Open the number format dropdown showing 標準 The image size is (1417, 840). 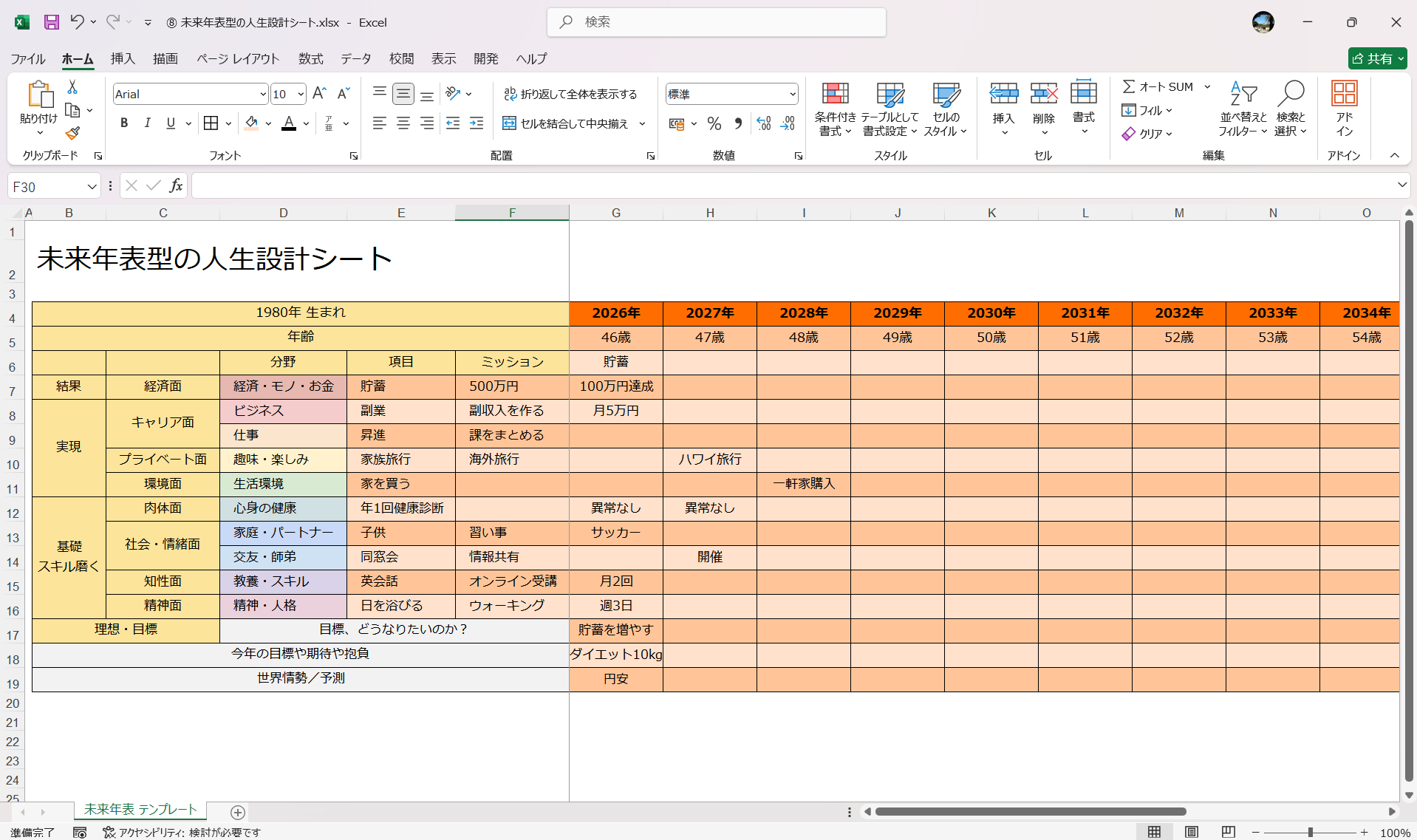pos(793,94)
